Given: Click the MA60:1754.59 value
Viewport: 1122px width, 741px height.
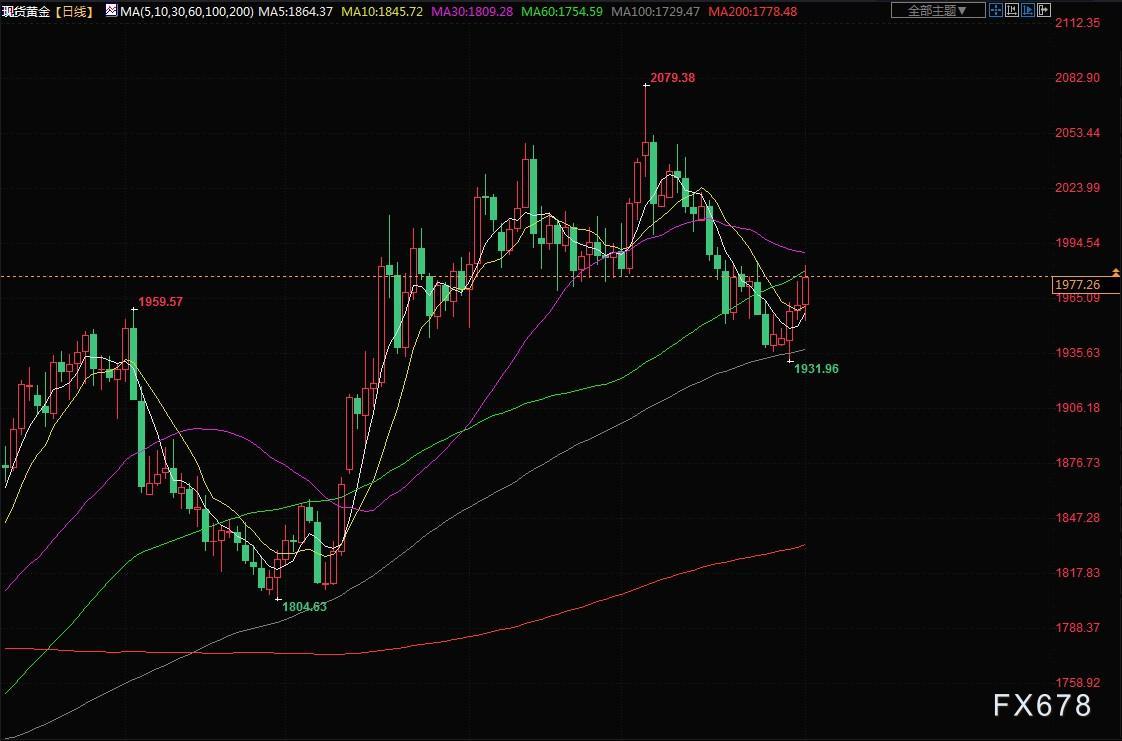Looking at the screenshot, I should pos(562,11).
